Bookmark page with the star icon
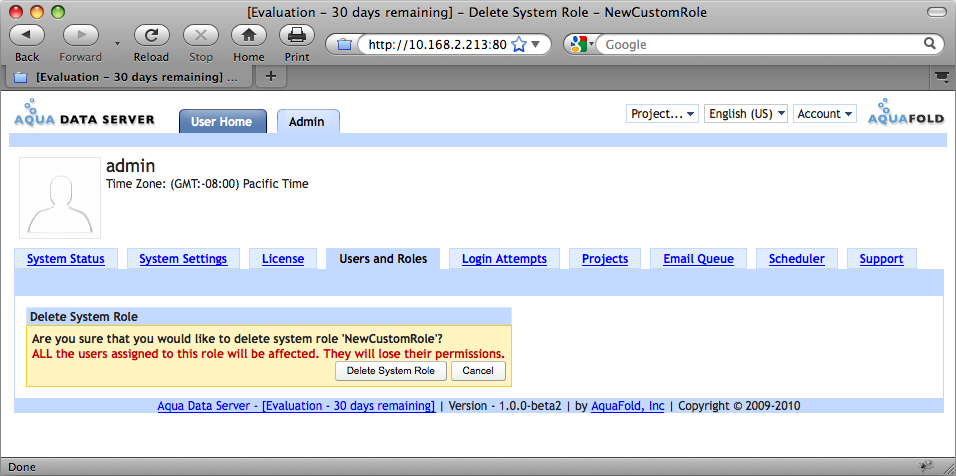The width and height of the screenshot is (956, 476). coord(519,44)
